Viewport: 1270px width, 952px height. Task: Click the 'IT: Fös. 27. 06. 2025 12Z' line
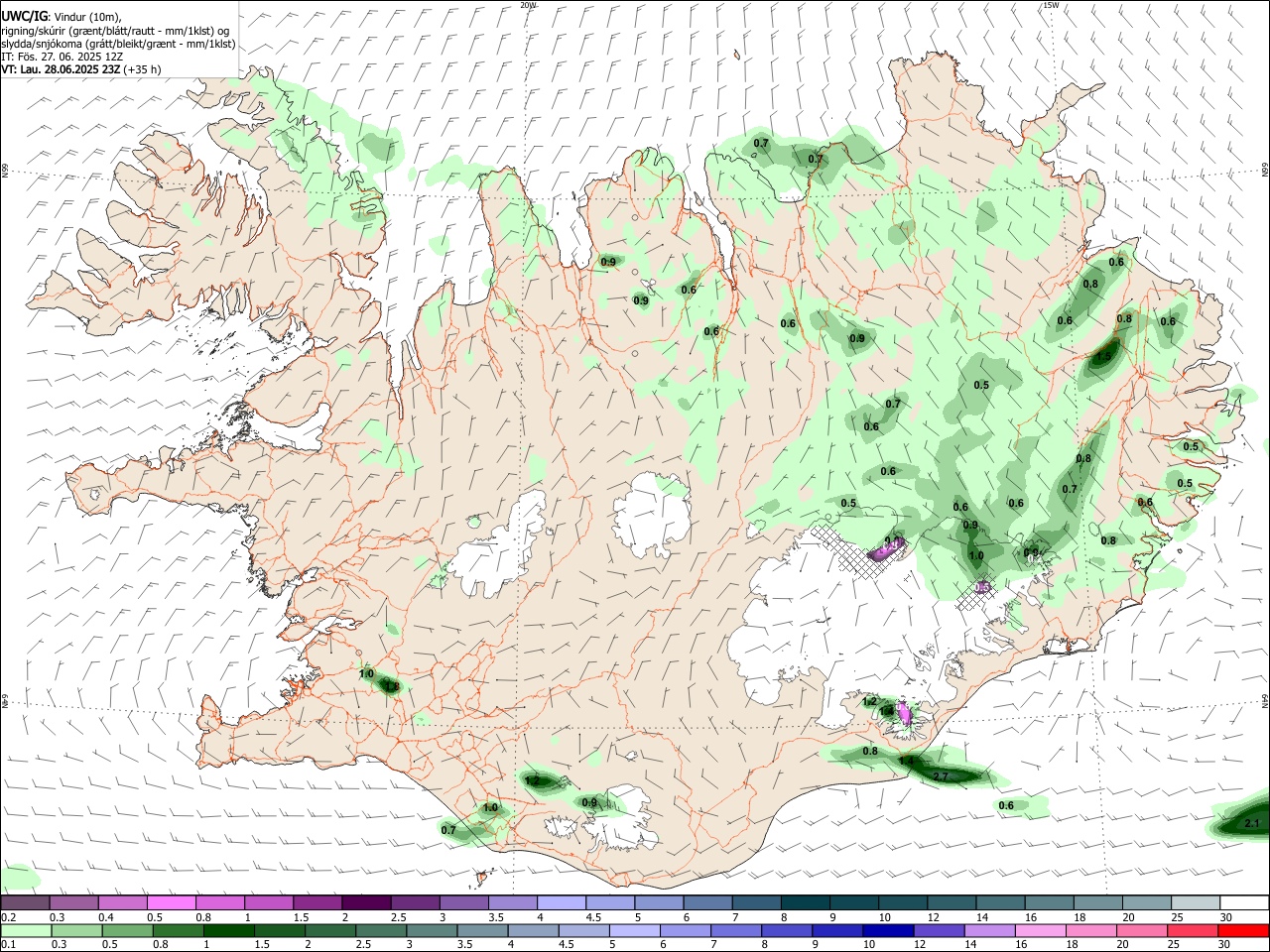point(62,57)
